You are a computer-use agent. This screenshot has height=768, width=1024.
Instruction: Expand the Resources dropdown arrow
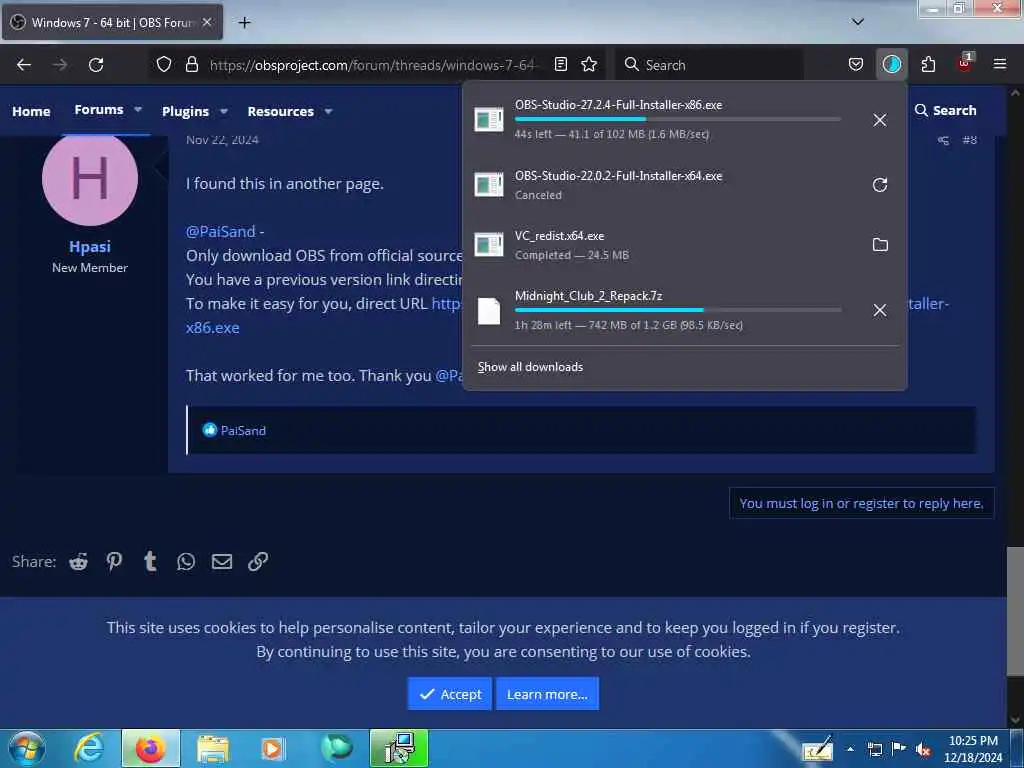tap(328, 111)
